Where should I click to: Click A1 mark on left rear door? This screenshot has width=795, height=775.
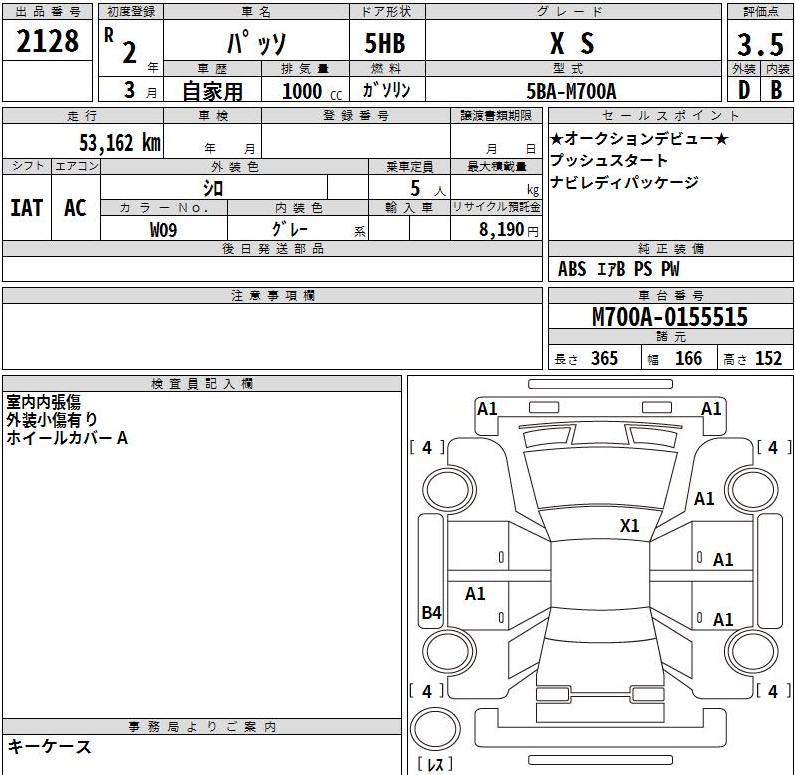point(475,594)
